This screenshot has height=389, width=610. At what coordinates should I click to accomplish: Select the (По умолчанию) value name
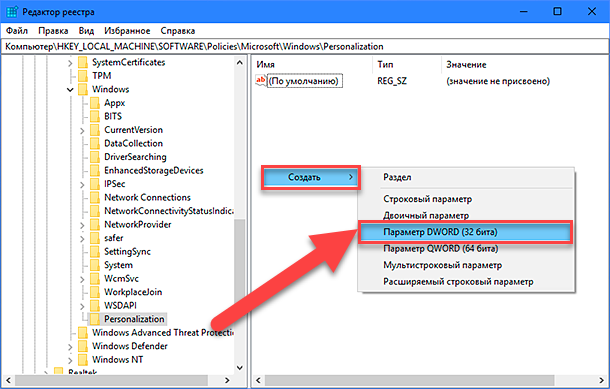pos(305,81)
